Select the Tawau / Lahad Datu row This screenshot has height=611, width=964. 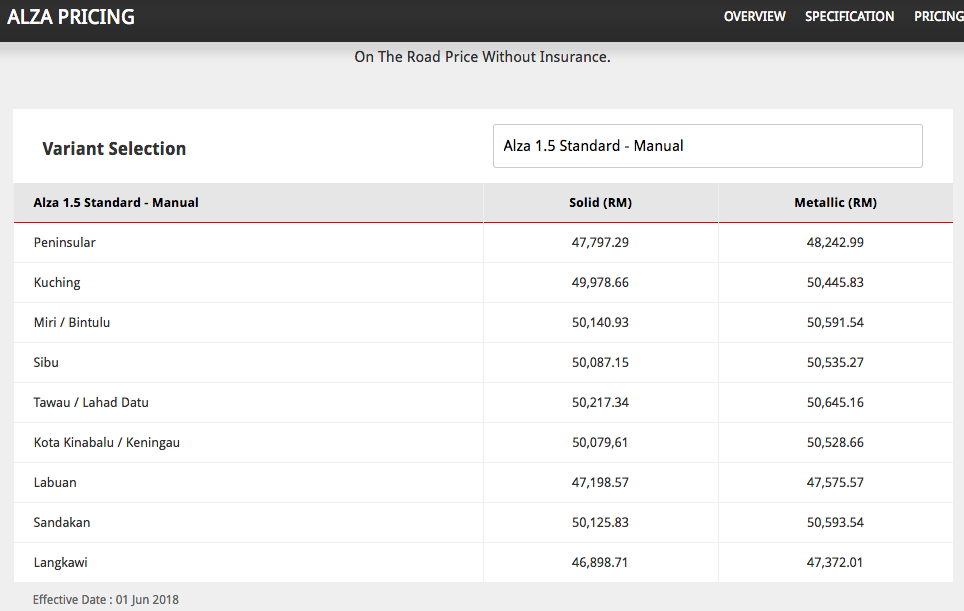coord(91,403)
